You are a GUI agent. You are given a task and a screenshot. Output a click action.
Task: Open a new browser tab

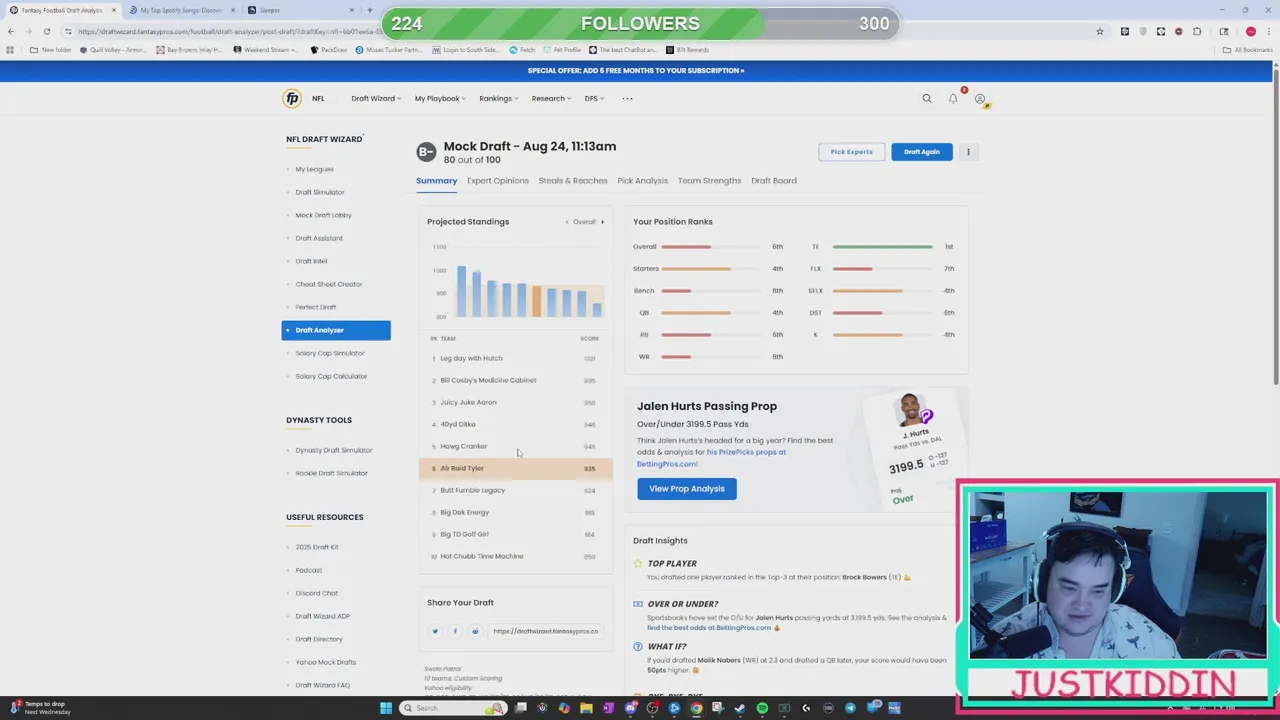point(370,10)
